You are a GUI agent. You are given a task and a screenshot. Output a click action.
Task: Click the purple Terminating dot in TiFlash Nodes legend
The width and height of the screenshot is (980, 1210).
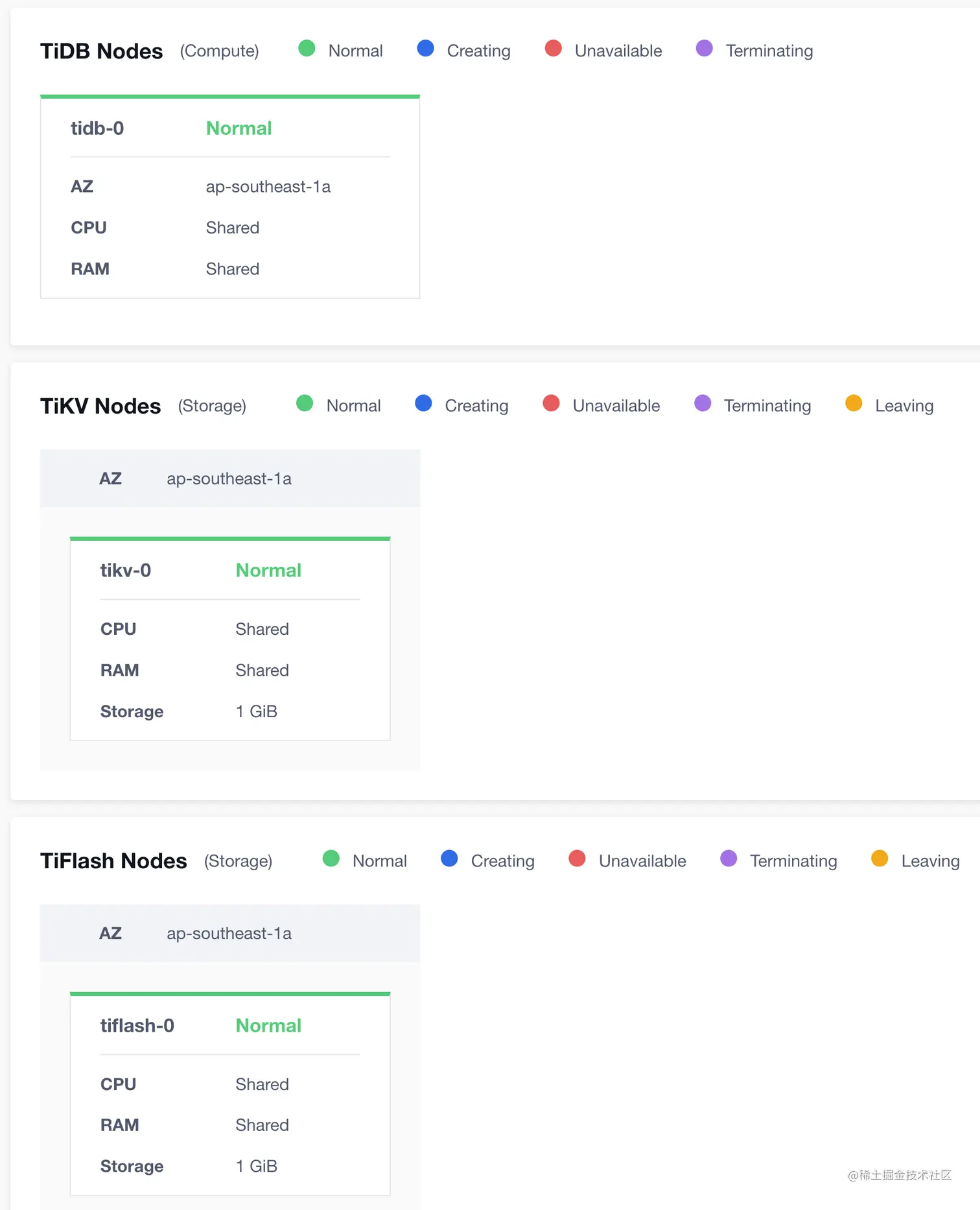coord(729,859)
